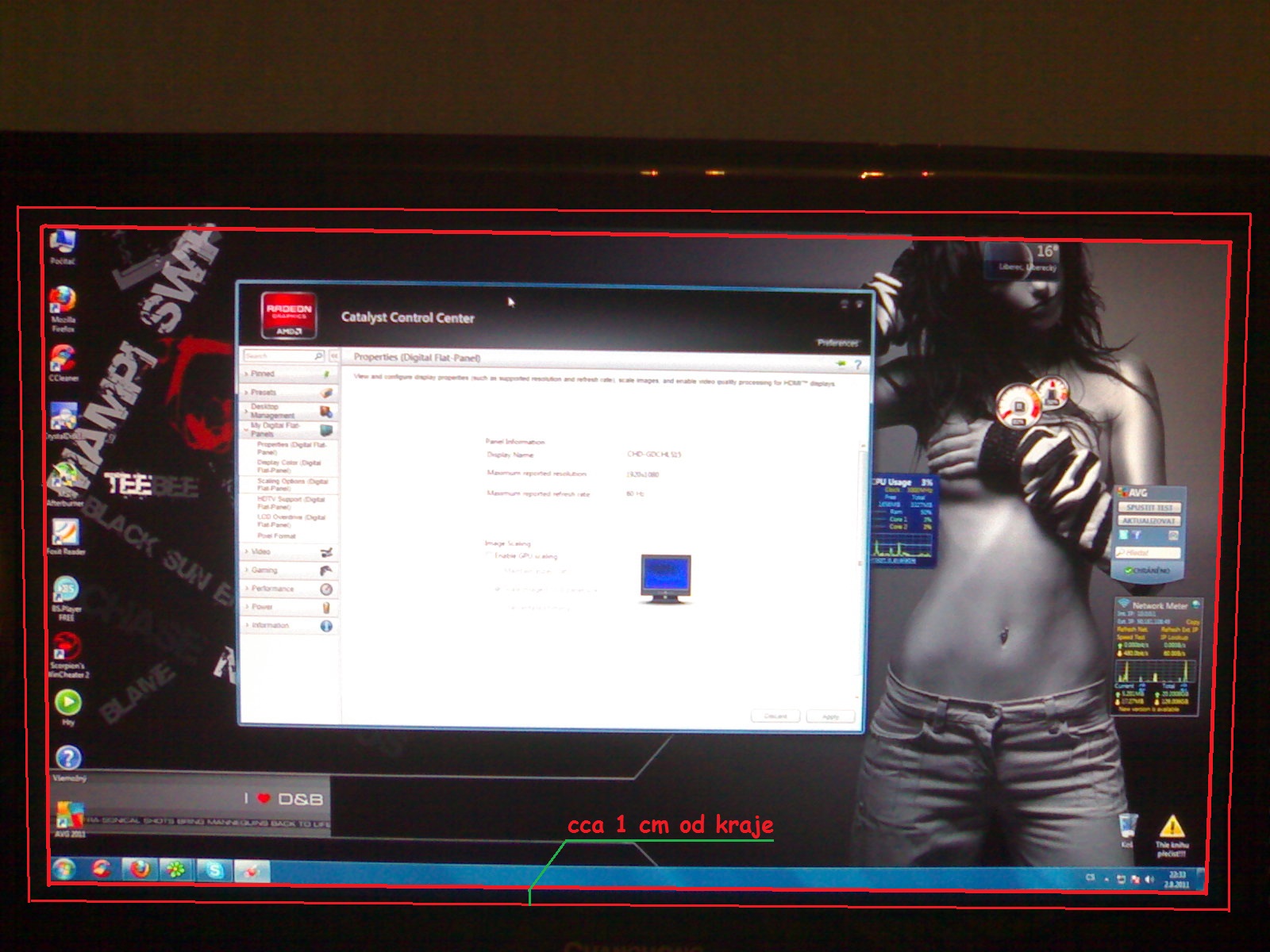Select Display Color (Digital Flat-Panel)
1270x952 pixels.
coord(289,466)
